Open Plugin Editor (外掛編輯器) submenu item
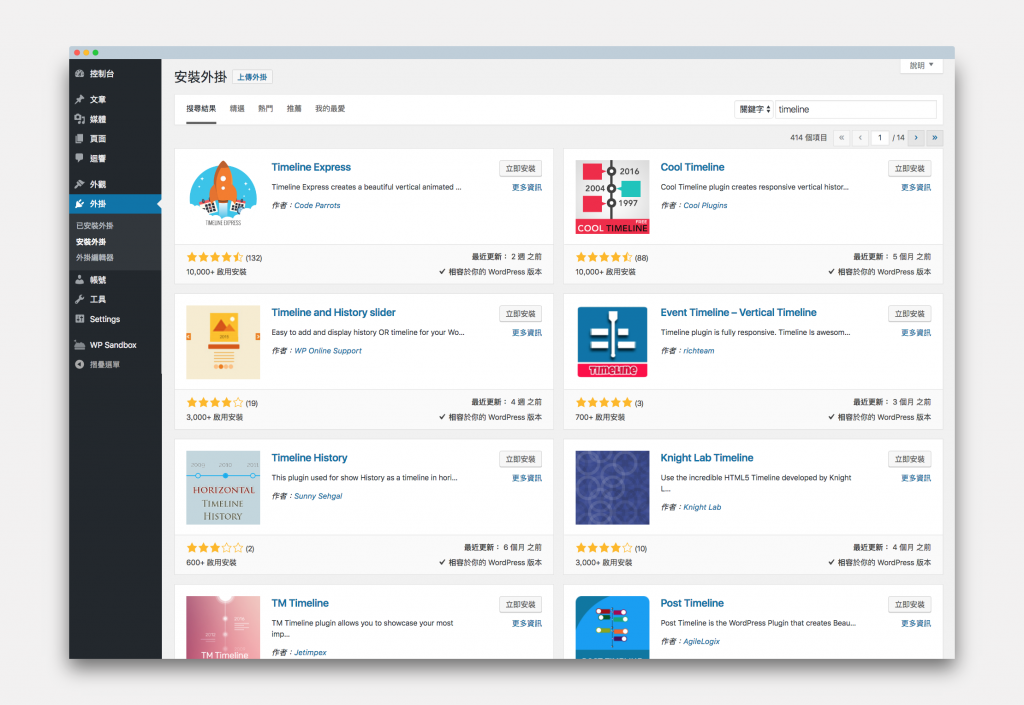 point(95,257)
